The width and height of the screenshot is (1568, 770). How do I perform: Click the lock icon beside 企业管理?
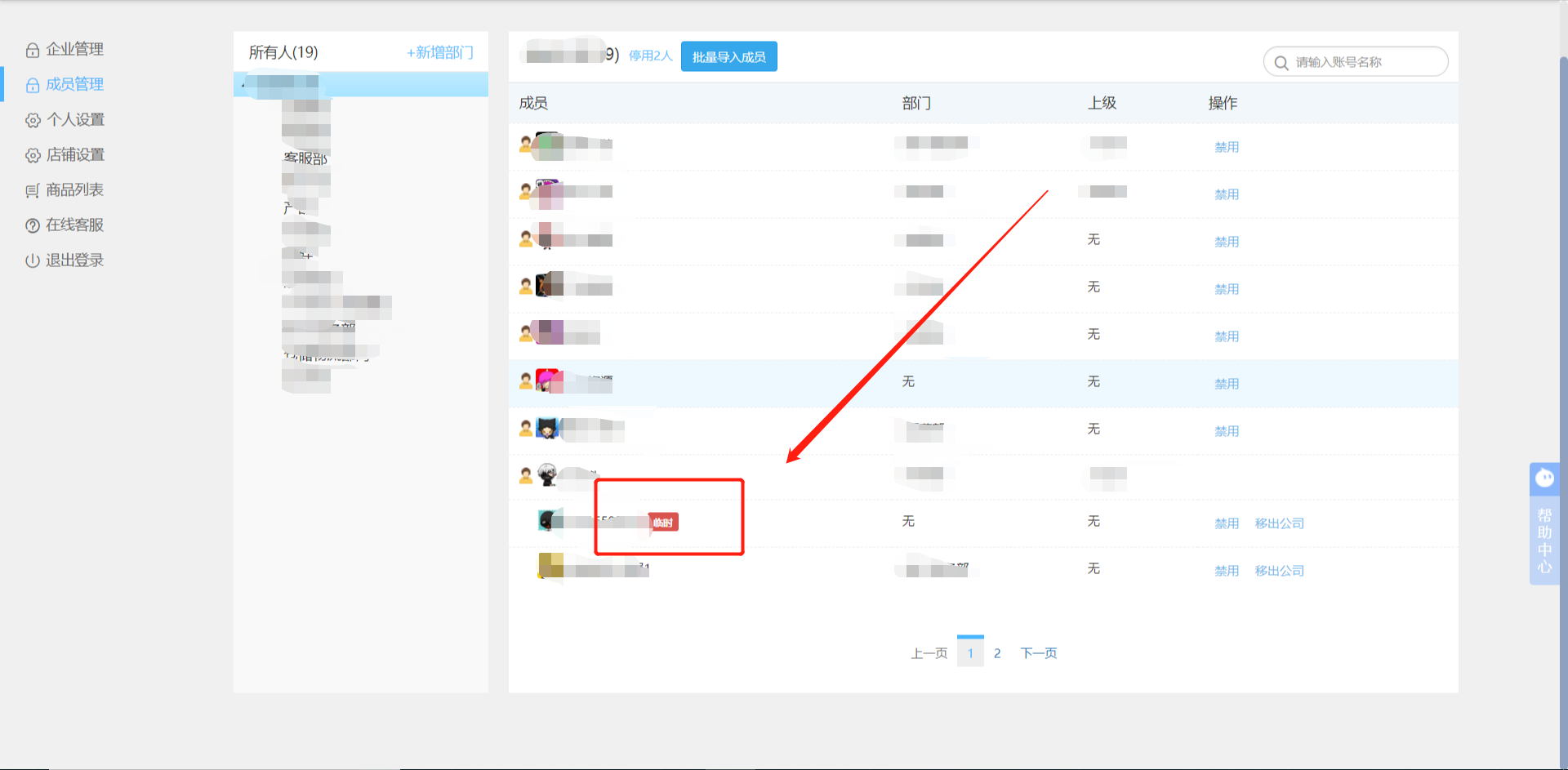coord(33,51)
